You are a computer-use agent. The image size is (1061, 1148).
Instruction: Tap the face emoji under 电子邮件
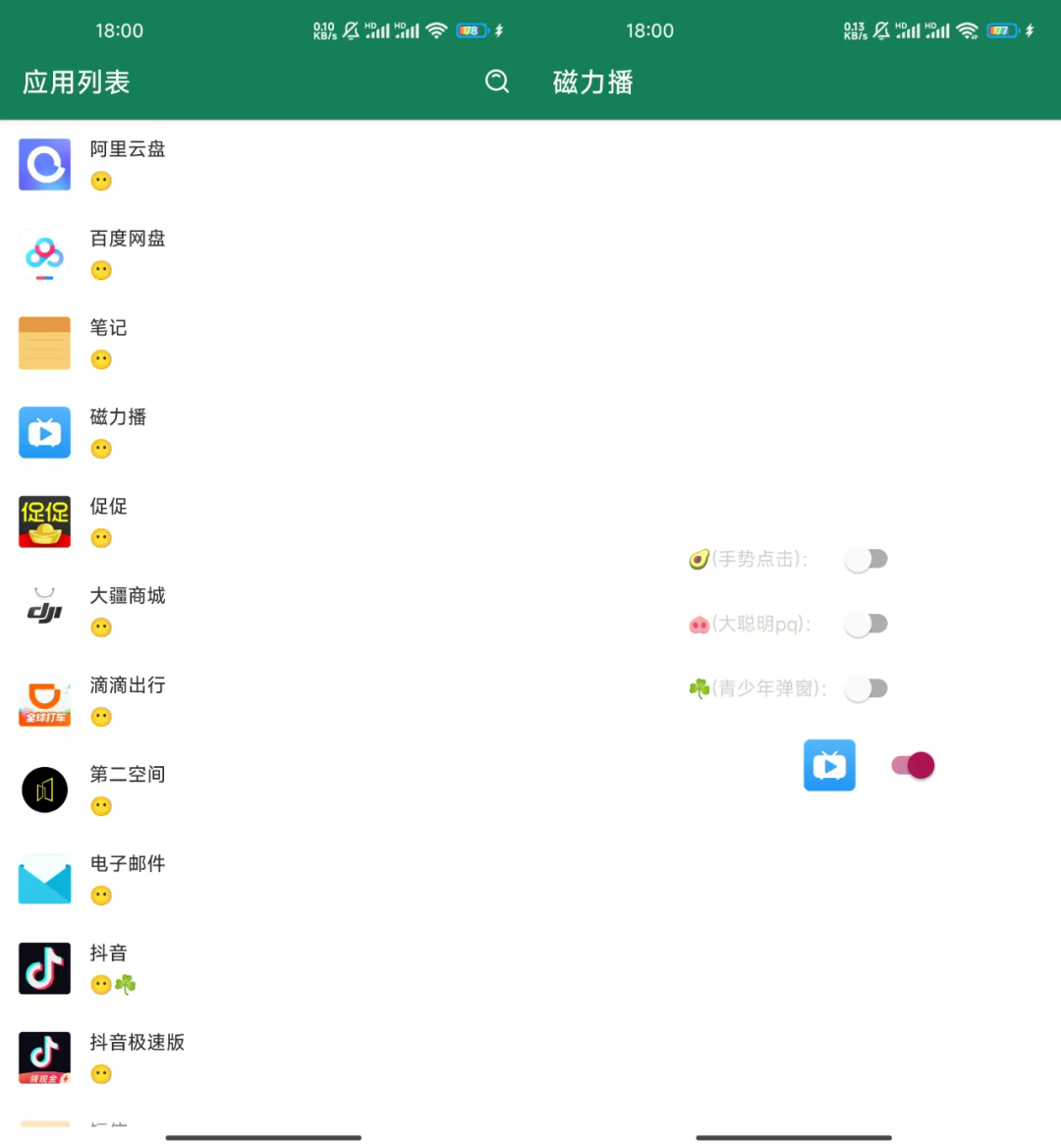click(x=101, y=896)
